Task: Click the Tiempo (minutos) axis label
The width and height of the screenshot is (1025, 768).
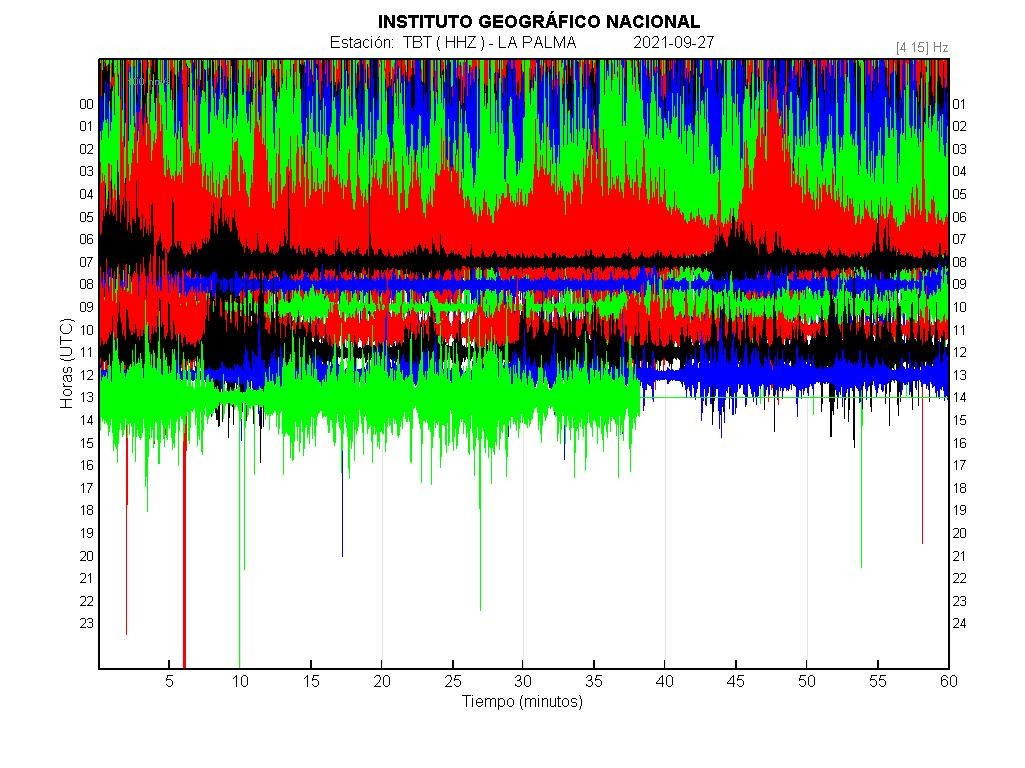Action: coord(522,701)
